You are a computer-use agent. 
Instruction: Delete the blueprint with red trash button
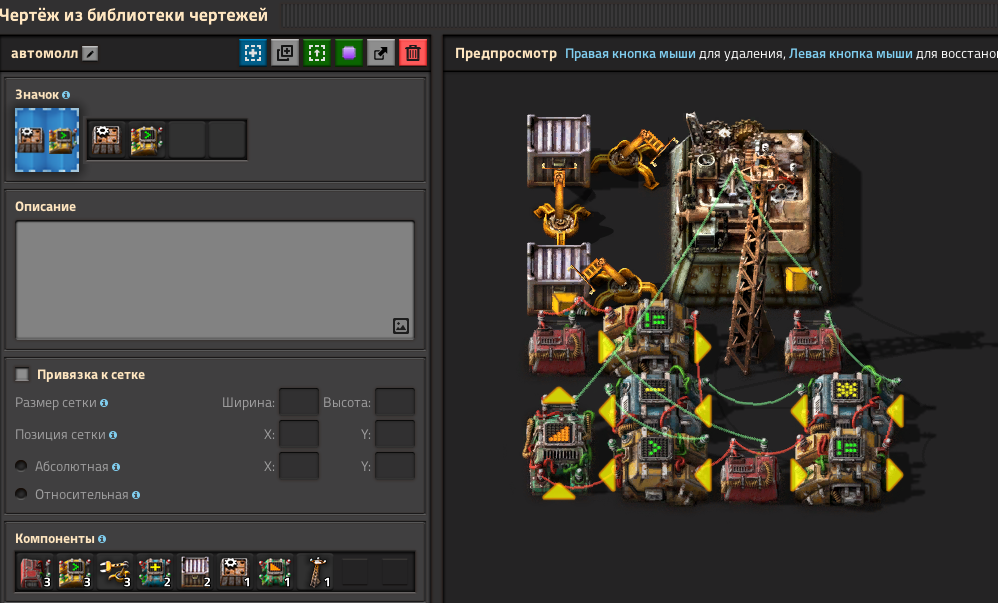pyautogui.click(x=412, y=53)
